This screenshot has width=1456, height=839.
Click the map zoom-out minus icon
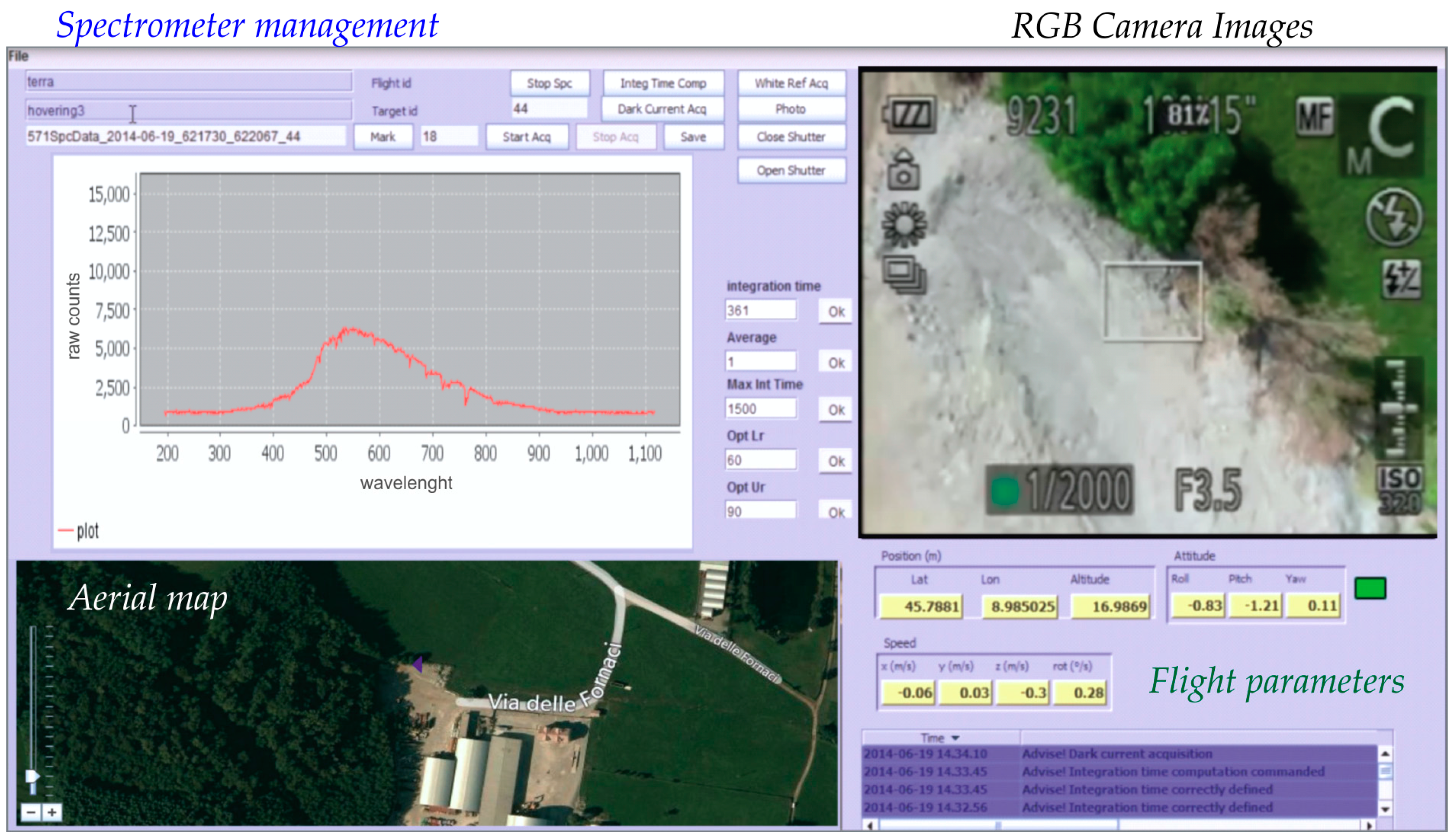point(31,813)
